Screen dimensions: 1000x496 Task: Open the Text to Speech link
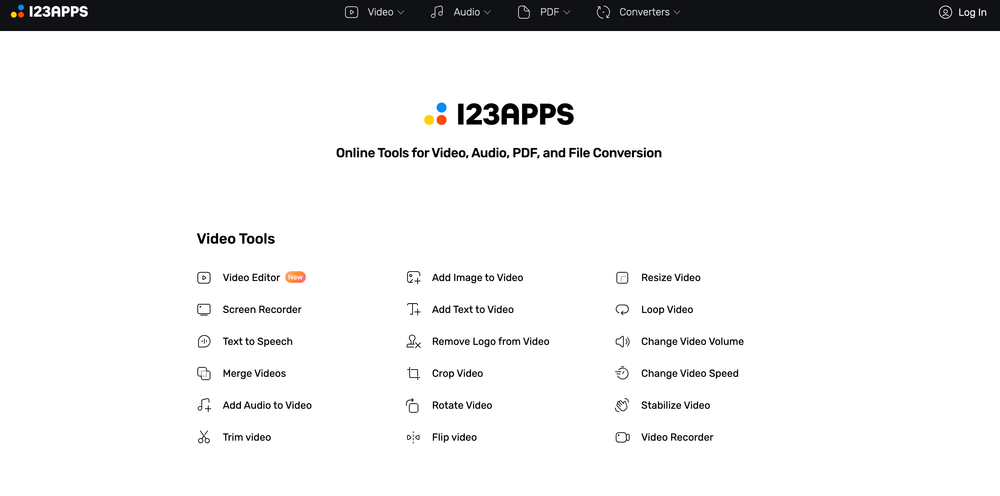pos(258,342)
